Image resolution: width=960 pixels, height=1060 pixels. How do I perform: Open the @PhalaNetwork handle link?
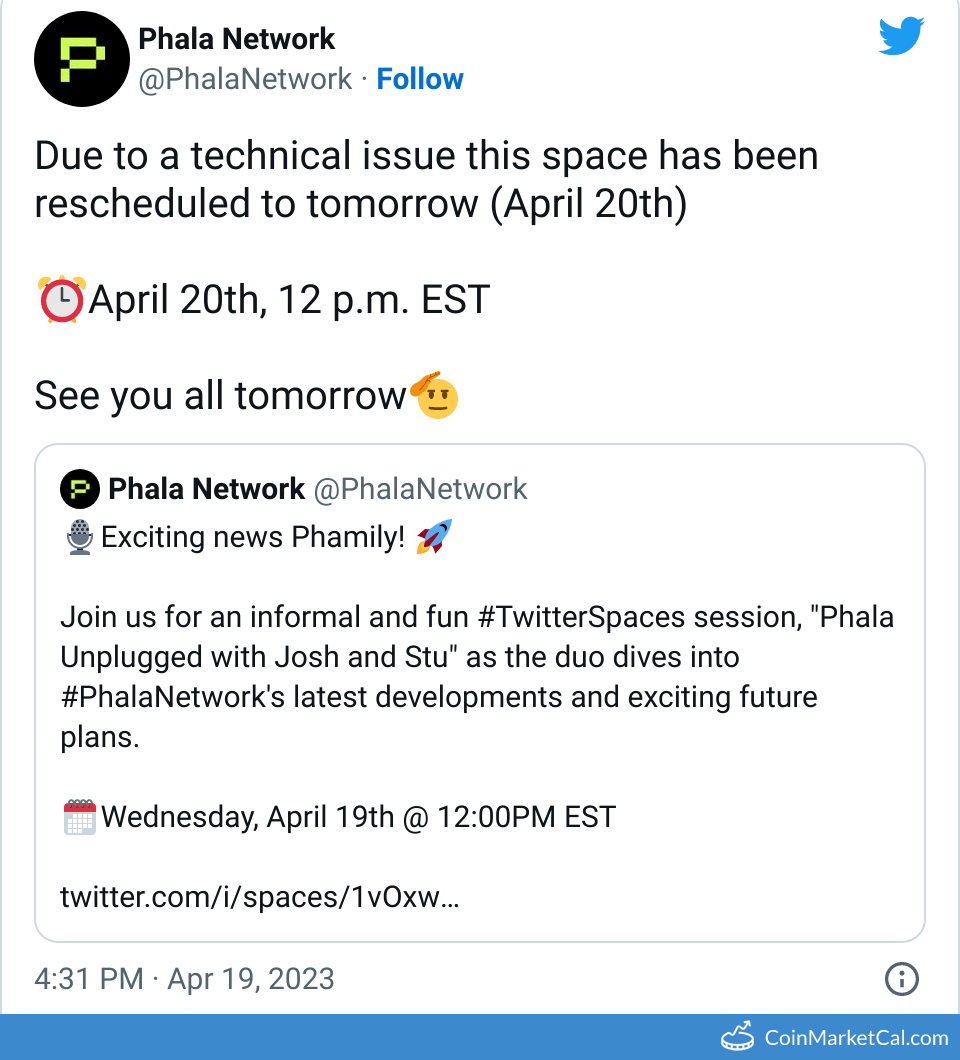click(x=245, y=79)
